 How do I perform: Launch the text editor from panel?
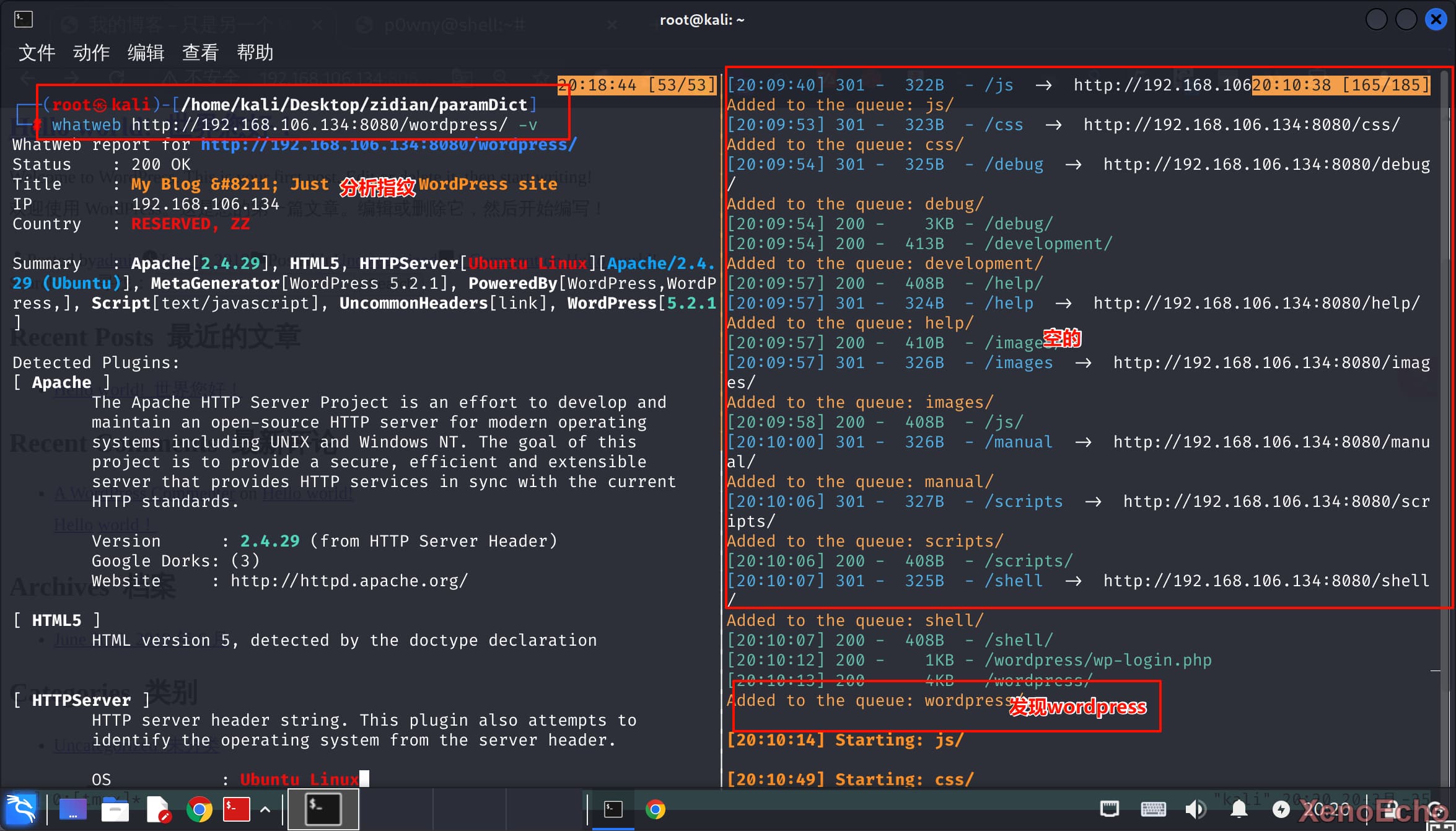tap(158, 809)
